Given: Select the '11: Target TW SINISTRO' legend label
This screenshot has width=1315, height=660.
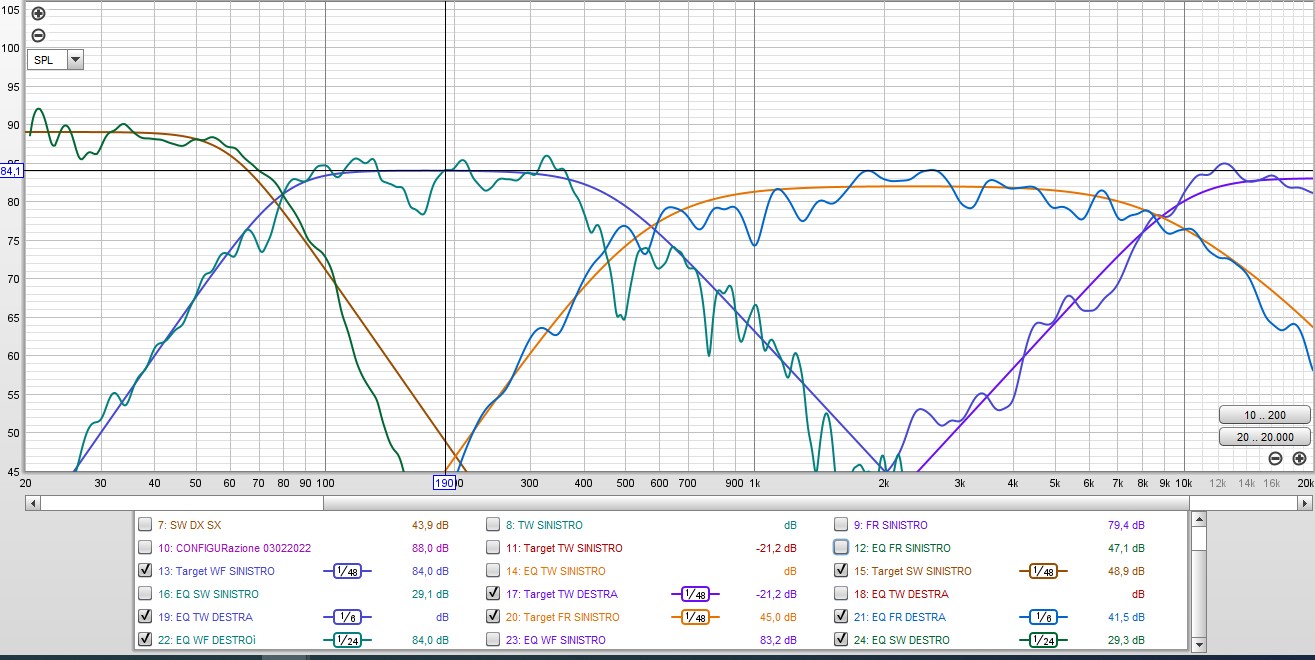Looking at the screenshot, I should click(x=564, y=548).
